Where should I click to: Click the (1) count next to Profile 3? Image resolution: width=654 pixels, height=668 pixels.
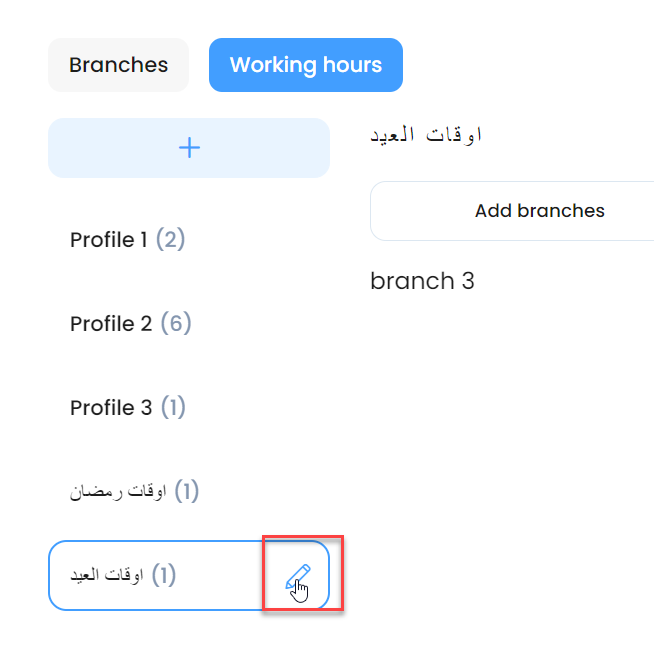tap(173, 408)
